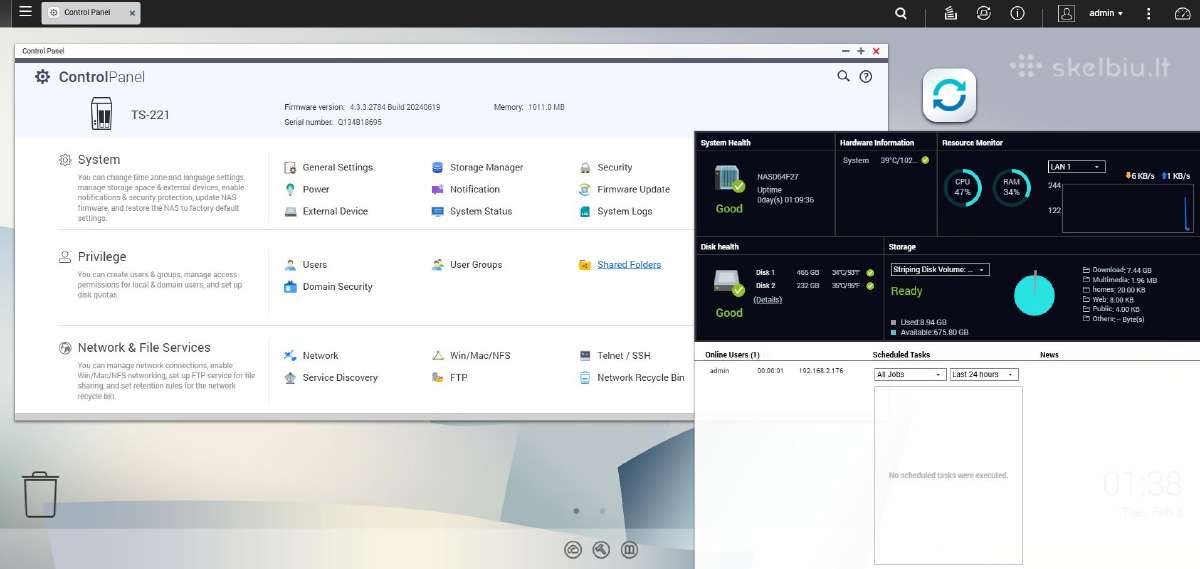Close the Control Panel taskbar tab
The image size is (1200, 569).
[x=131, y=13]
